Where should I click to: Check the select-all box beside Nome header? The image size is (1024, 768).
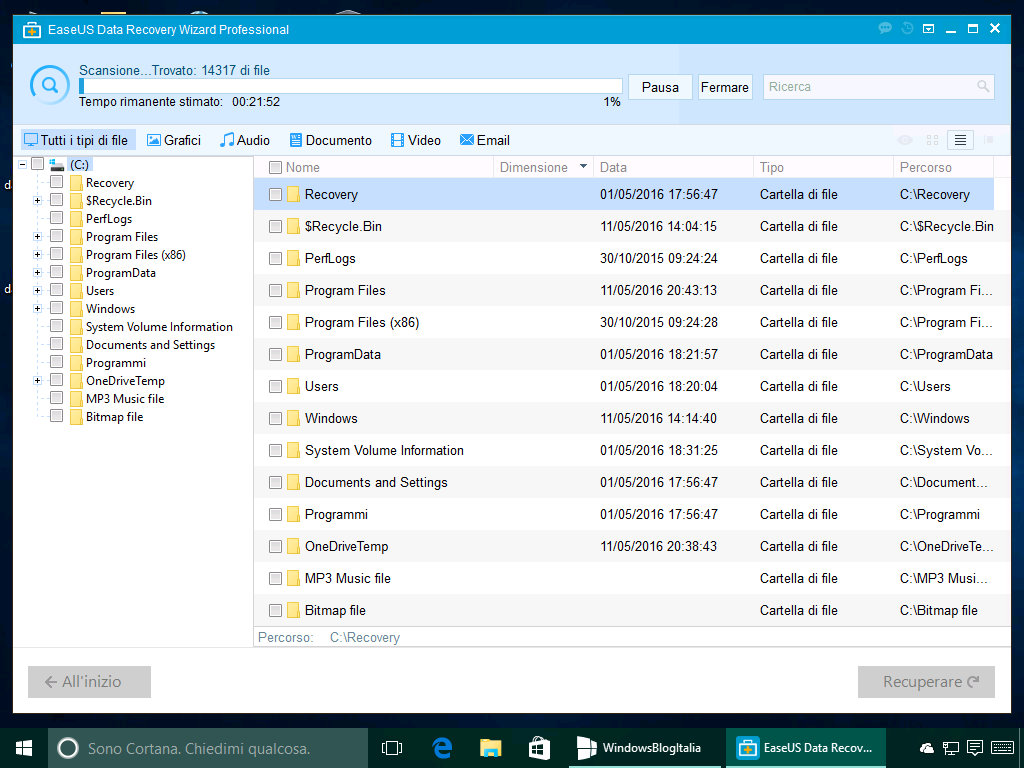point(275,167)
